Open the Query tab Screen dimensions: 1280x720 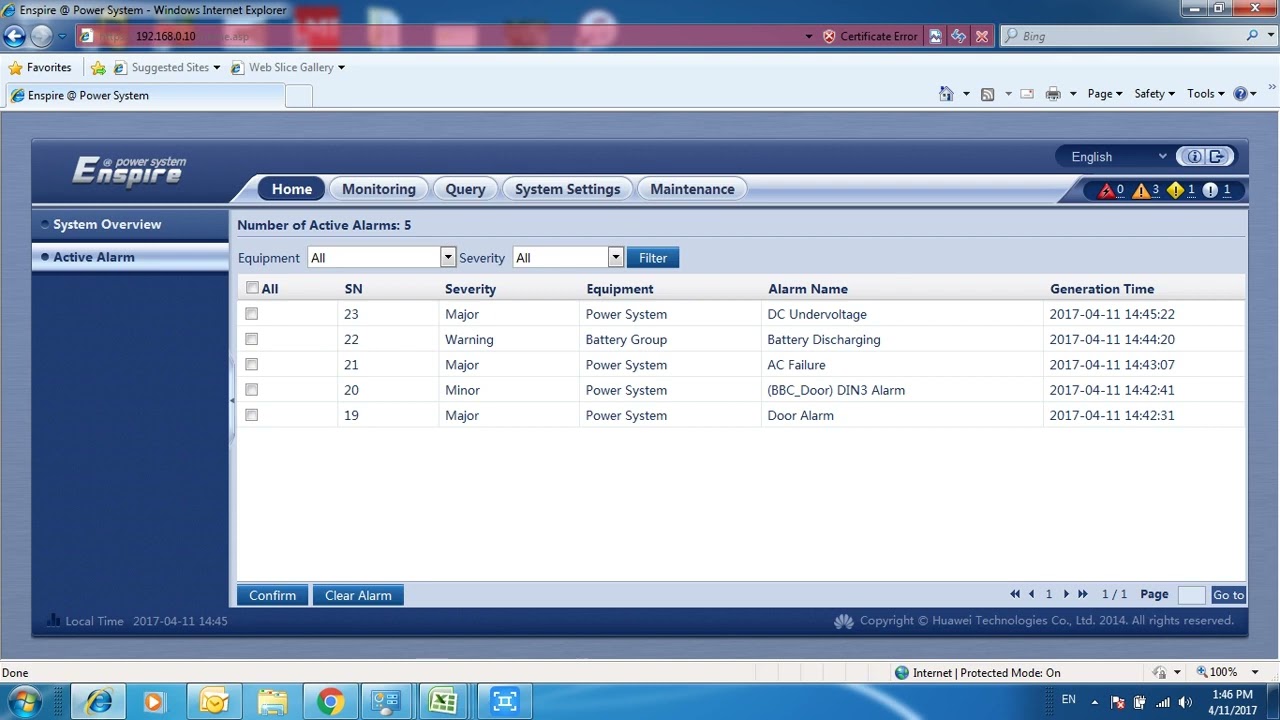click(465, 189)
